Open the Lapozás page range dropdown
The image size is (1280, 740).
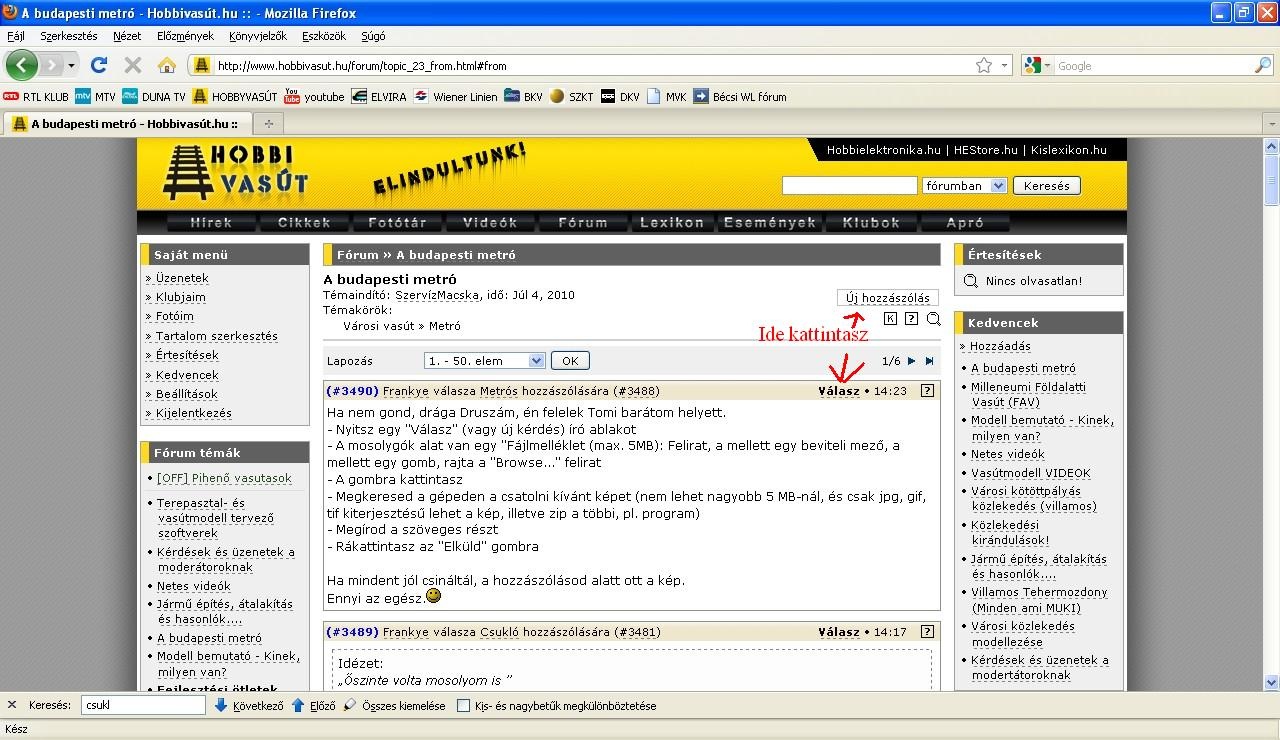[x=484, y=361]
